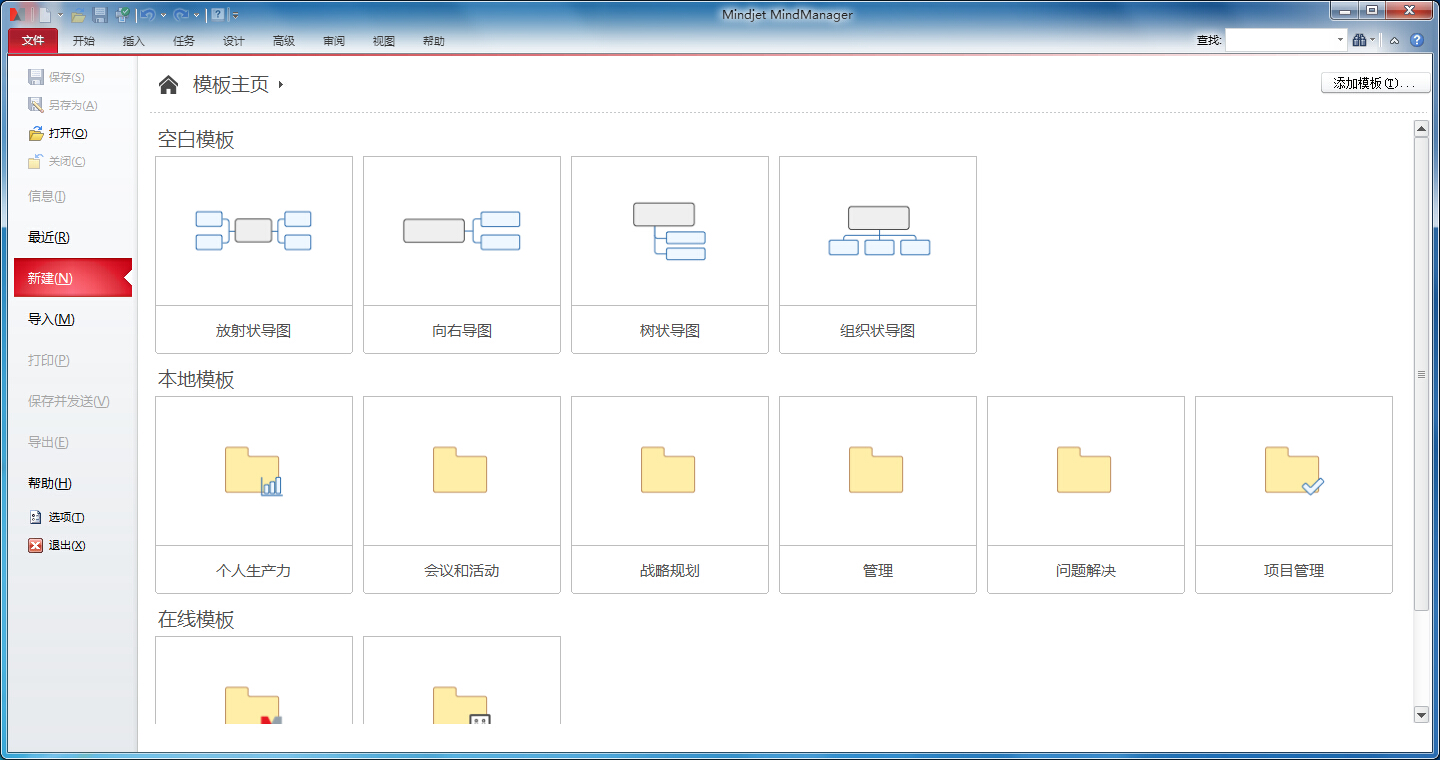The height and width of the screenshot is (760, 1440).
Task: Undo the last action with the Undo icon
Action: tap(146, 14)
